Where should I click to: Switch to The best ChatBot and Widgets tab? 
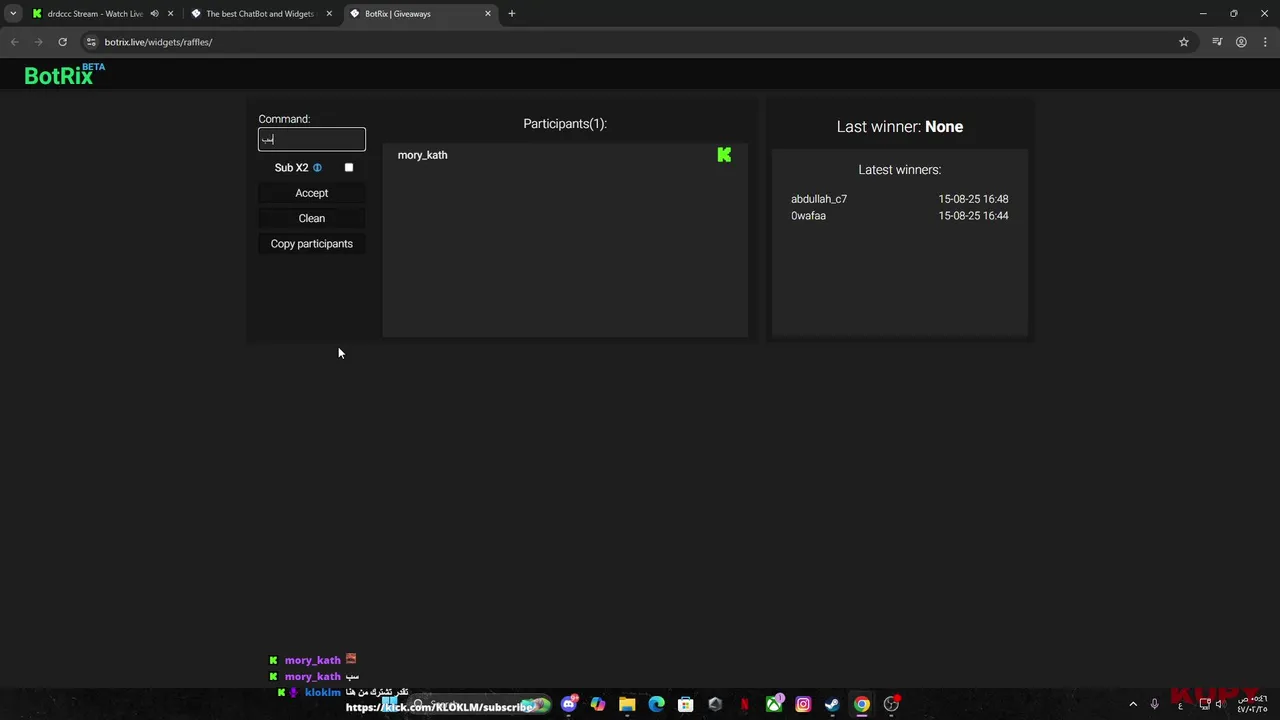point(260,14)
